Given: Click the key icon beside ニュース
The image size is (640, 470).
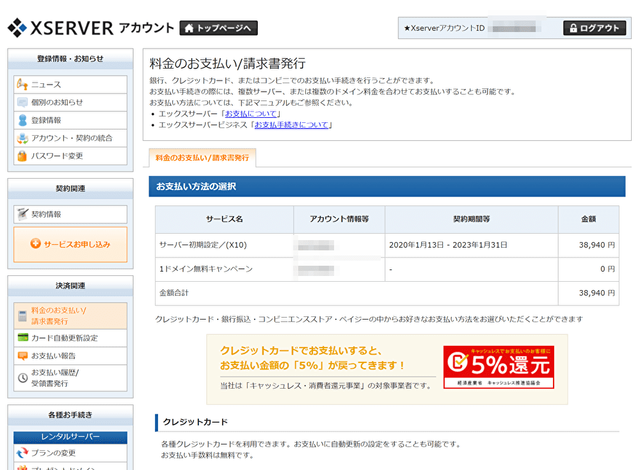Looking at the screenshot, I should 22,84.
